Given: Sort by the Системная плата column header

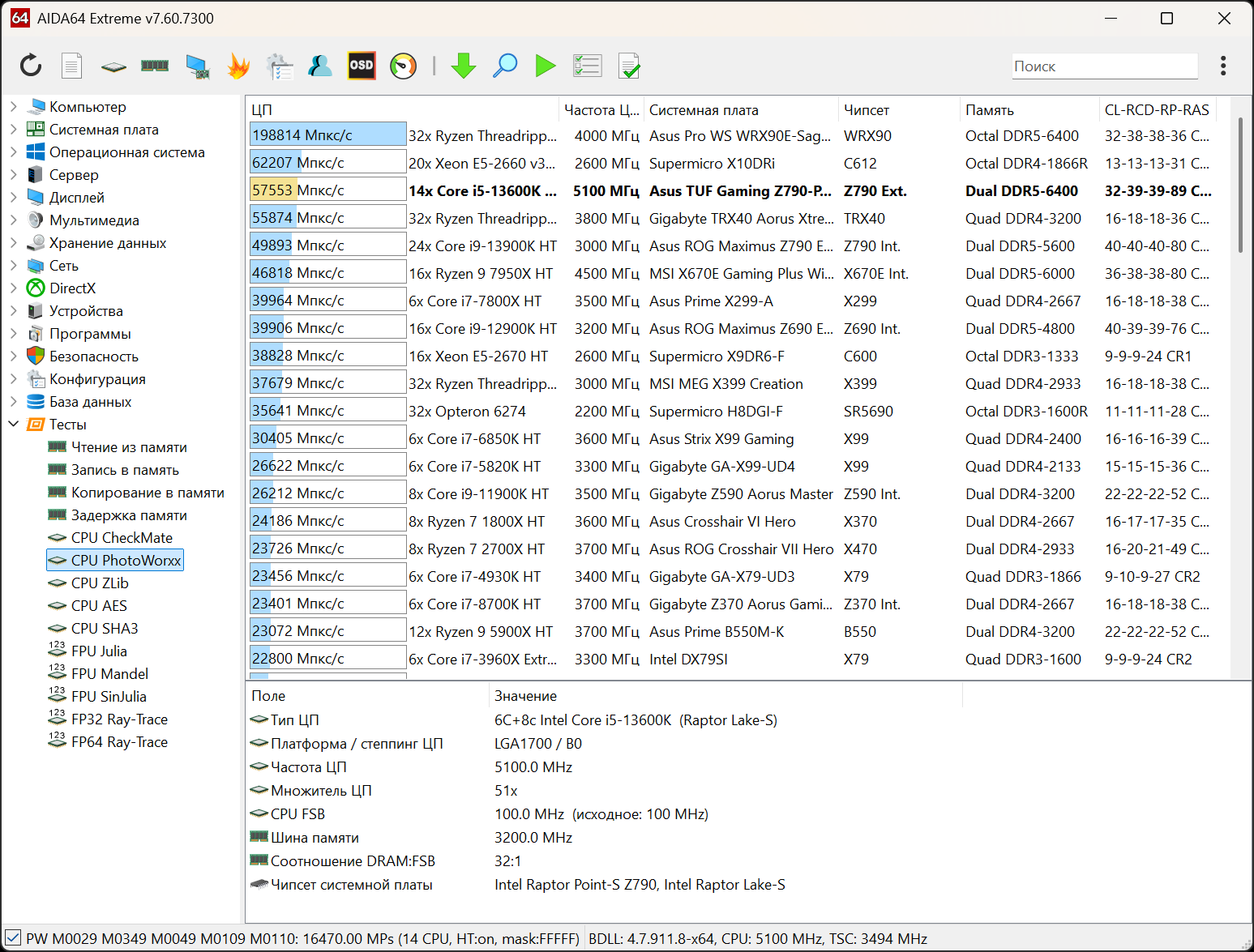Looking at the screenshot, I should [741, 109].
